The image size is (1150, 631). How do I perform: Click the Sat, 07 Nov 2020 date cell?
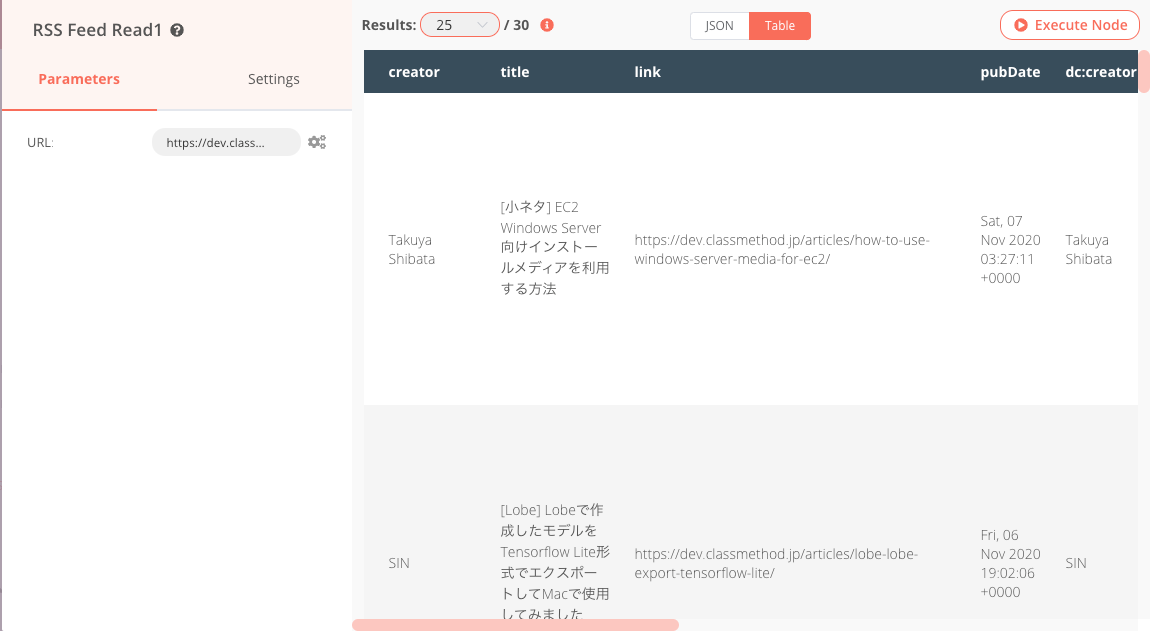pos(1010,249)
